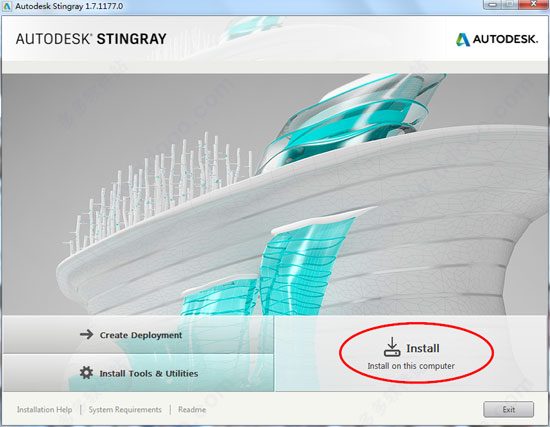Click the white building artwork image
The height and width of the screenshot is (427, 550).
coord(275,194)
